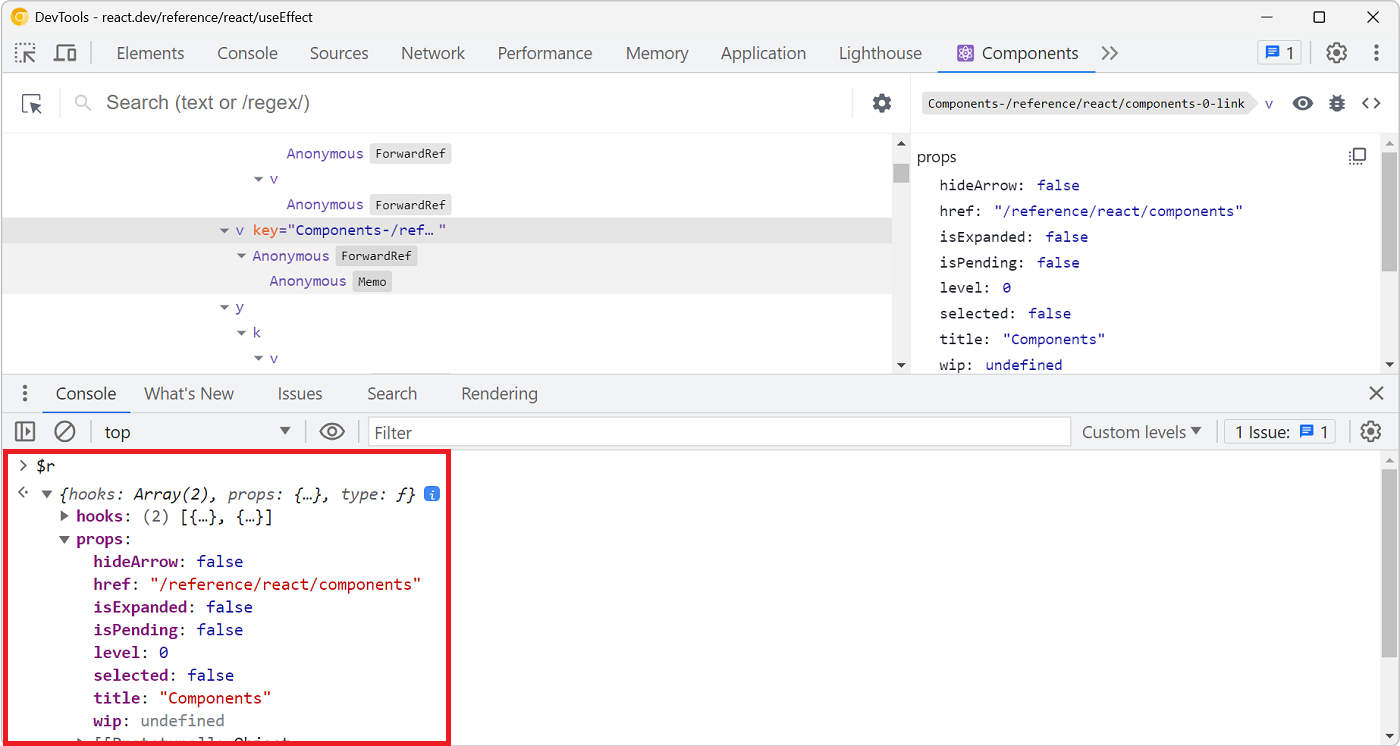This screenshot has width=1400, height=746.
Task: Open the Application tab
Action: click(763, 53)
